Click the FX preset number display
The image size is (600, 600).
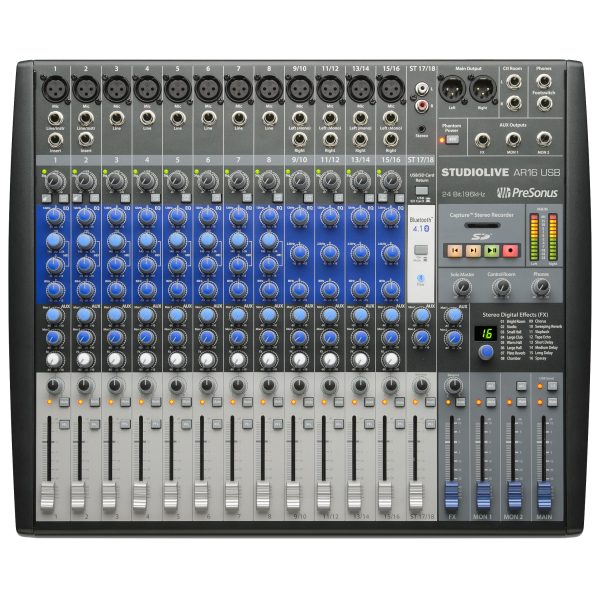(486, 334)
